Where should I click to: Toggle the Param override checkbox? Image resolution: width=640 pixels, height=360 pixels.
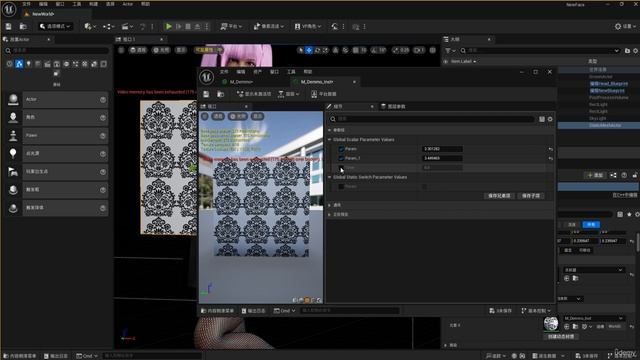[341, 149]
